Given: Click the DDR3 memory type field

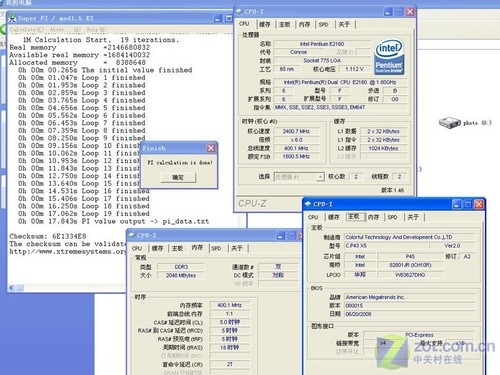Looking at the screenshot, I should pyautogui.click(x=181, y=267).
